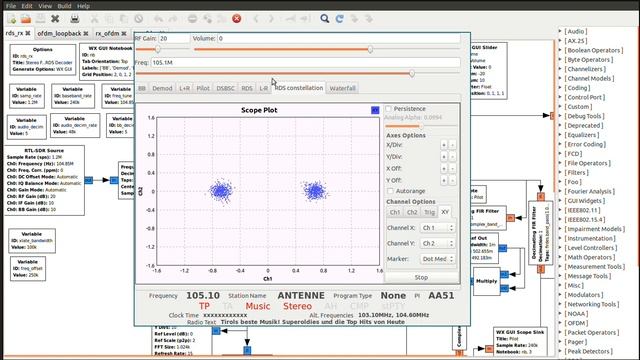Enable the Persistence checkbox
This screenshot has width=640, height=360.
point(389,109)
